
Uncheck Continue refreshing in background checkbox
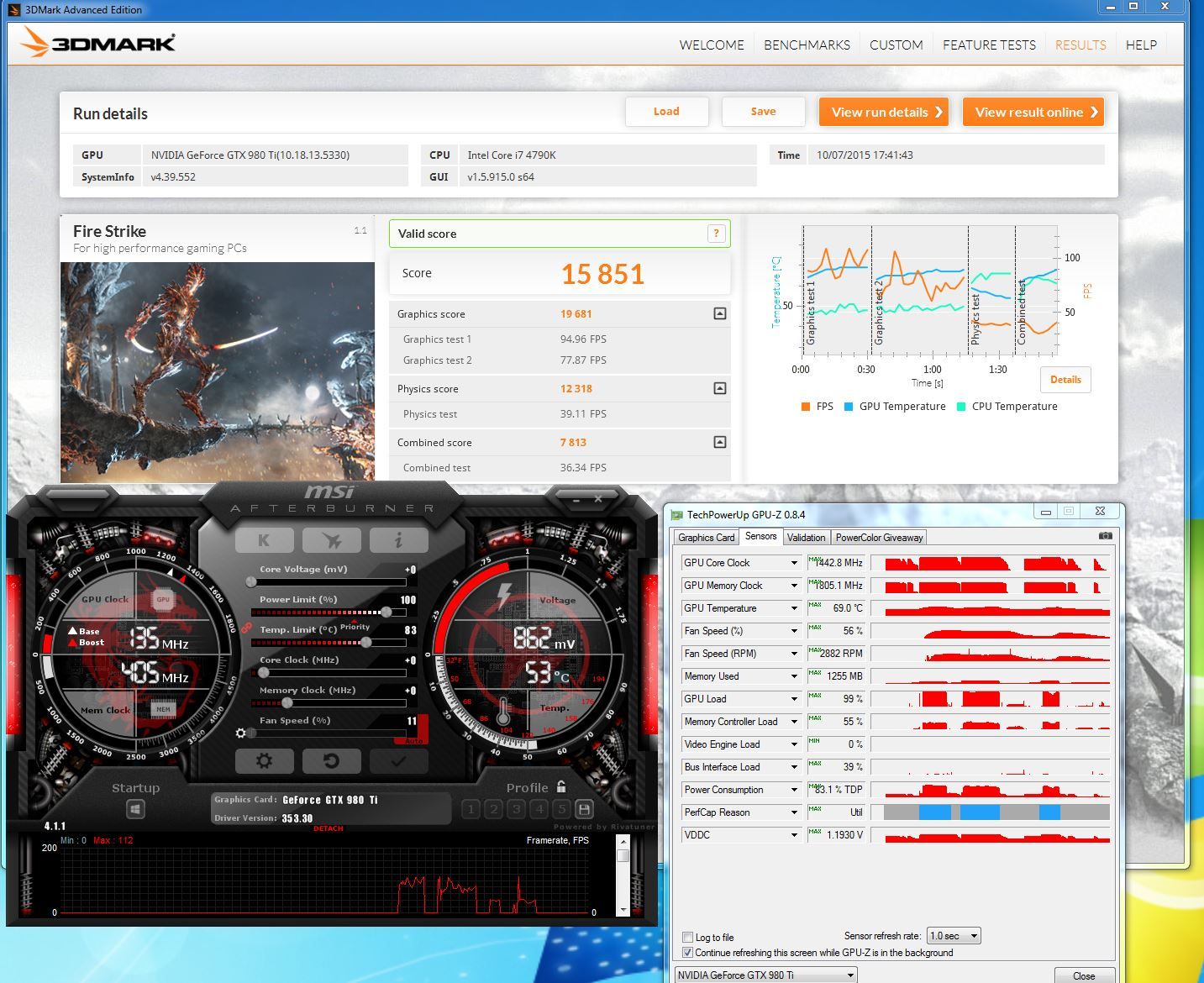(x=688, y=952)
